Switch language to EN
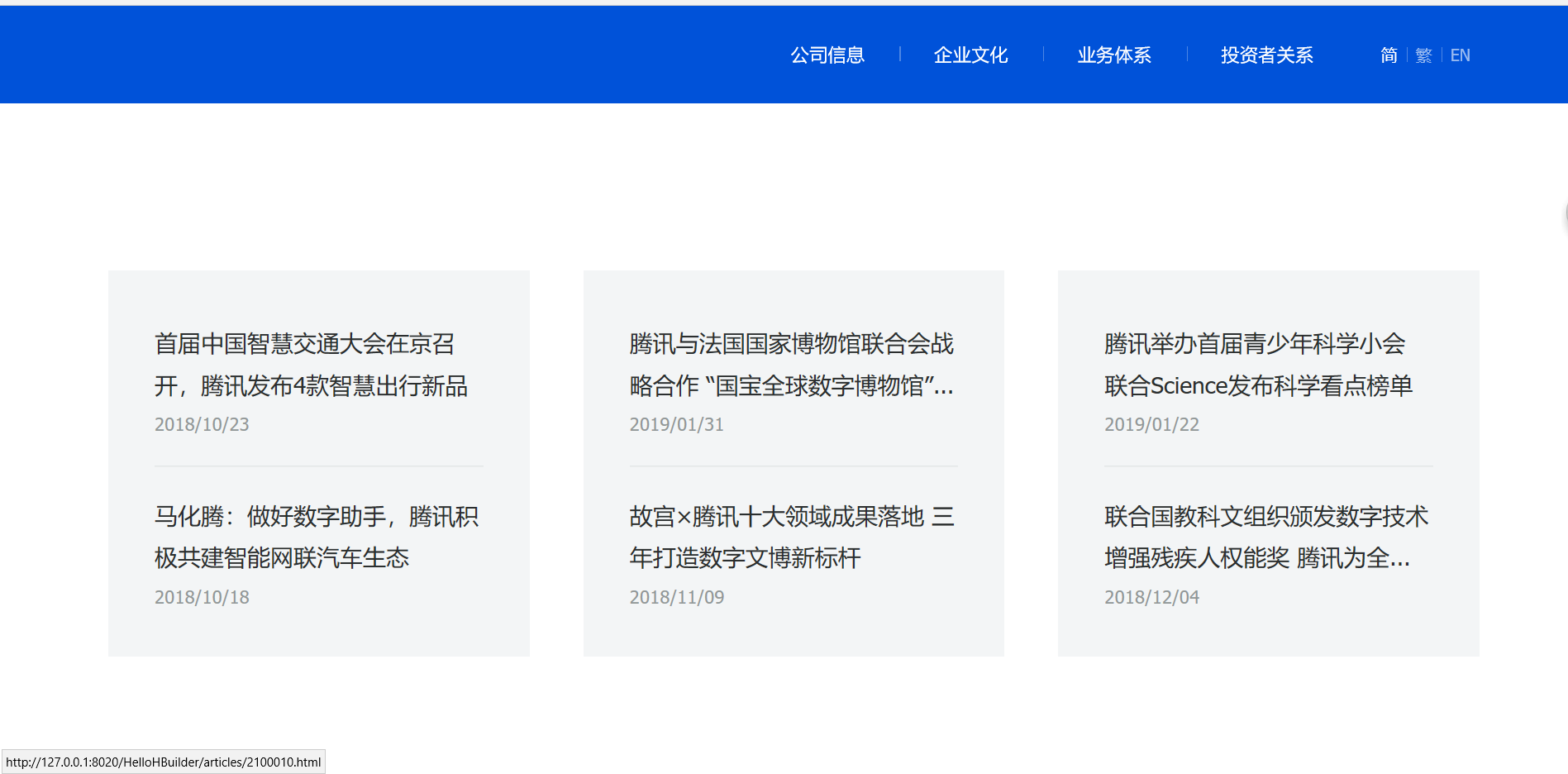This screenshot has width=1568, height=774. point(1461,55)
